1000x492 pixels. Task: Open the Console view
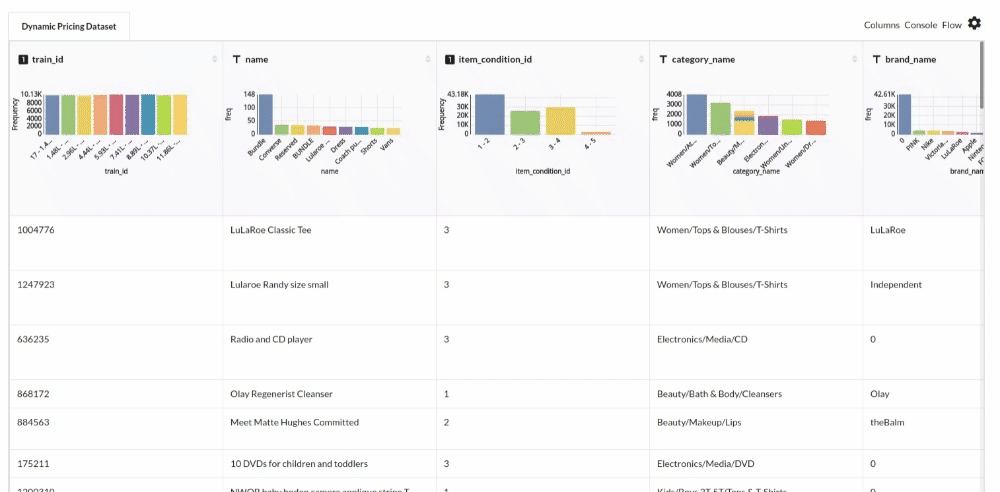[921, 26]
